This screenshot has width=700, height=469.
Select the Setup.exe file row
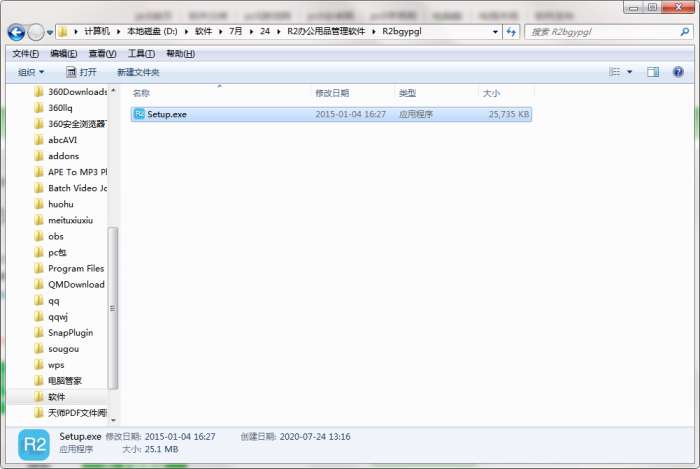(331, 114)
